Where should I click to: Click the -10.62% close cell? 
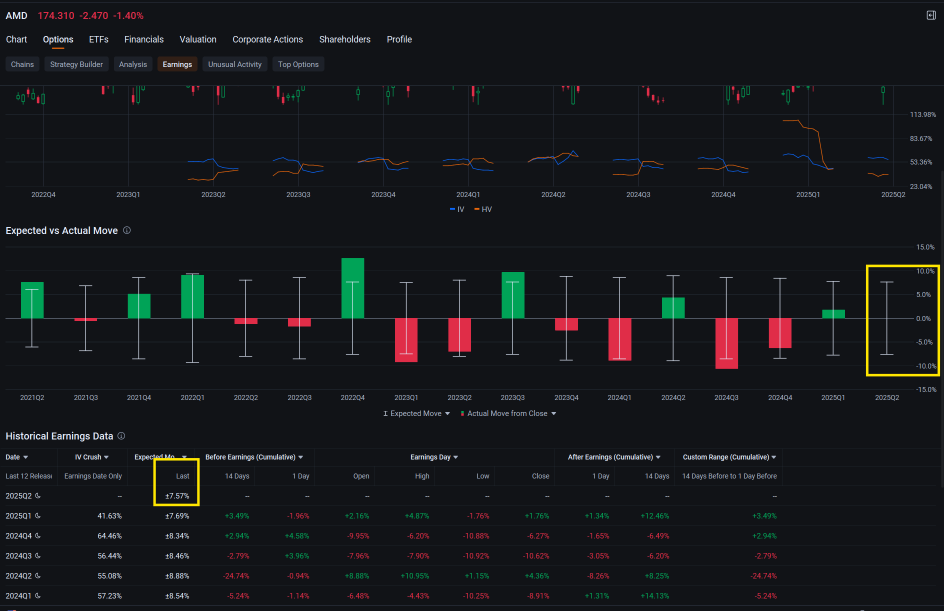click(535, 556)
